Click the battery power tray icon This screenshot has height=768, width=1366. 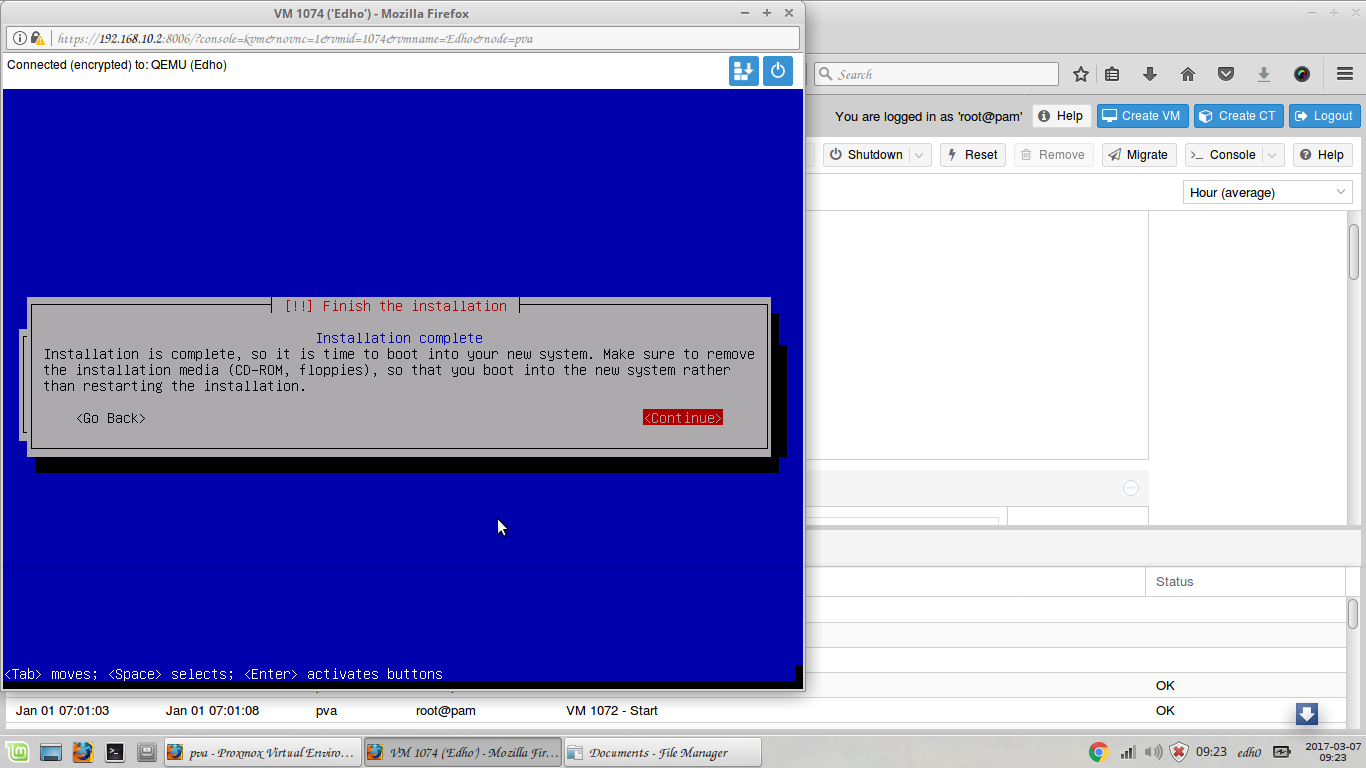[x=1282, y=752]
